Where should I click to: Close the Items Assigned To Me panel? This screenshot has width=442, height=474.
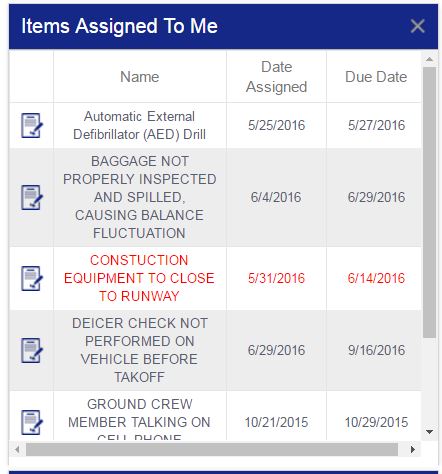417,26
